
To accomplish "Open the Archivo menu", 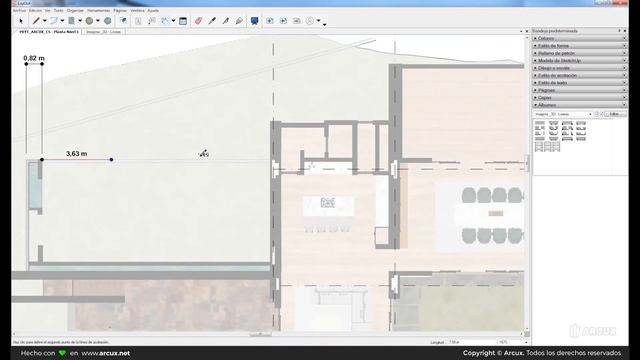I will pos(19,11).
